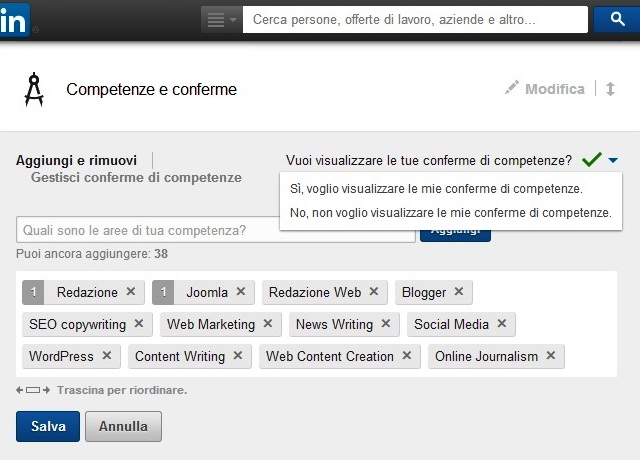Expand the blue arrow endorsement visibility dropdown

click(613, 160)
